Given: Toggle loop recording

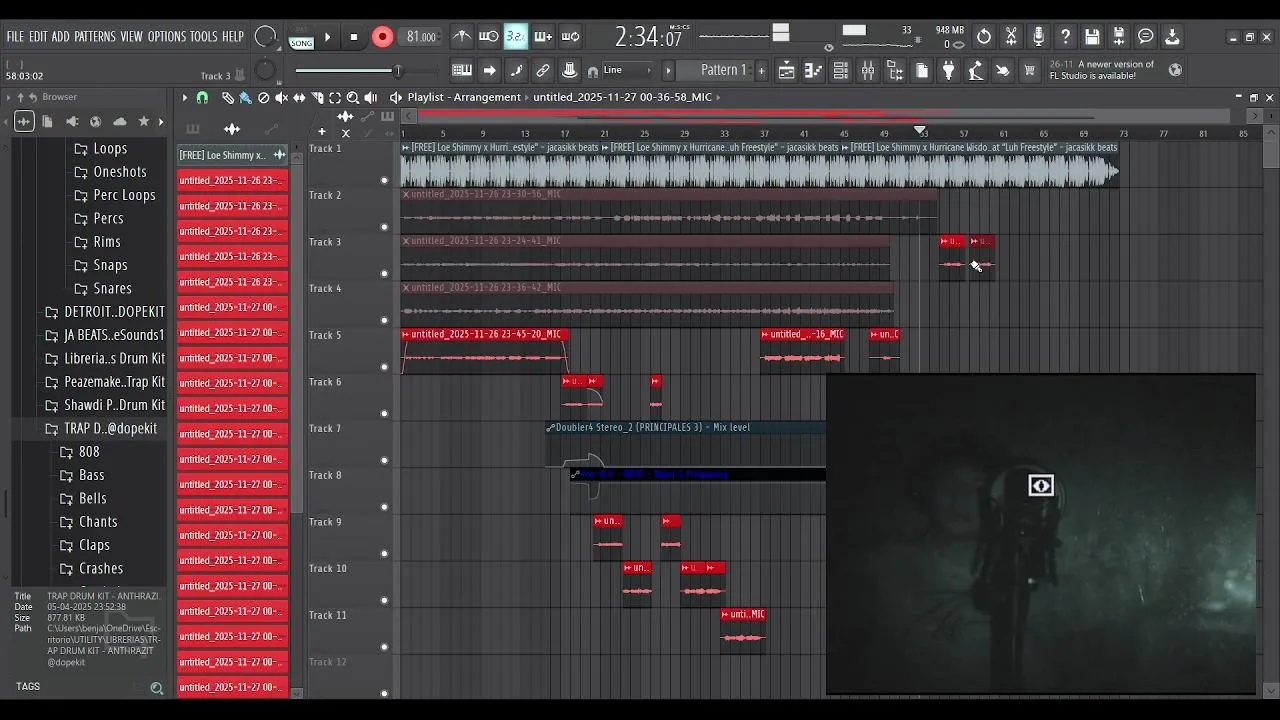Looking at the screenshot, I should click(570, 37).
